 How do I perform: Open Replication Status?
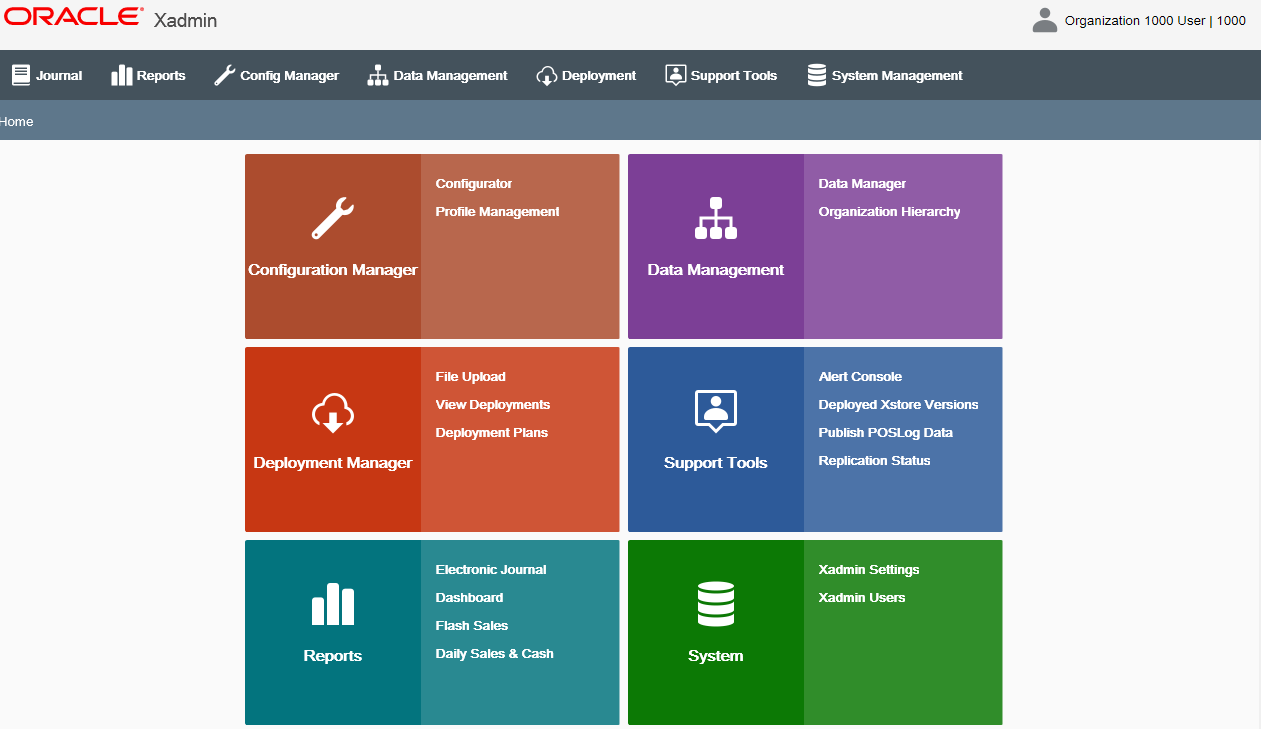[x=874, y=461]
